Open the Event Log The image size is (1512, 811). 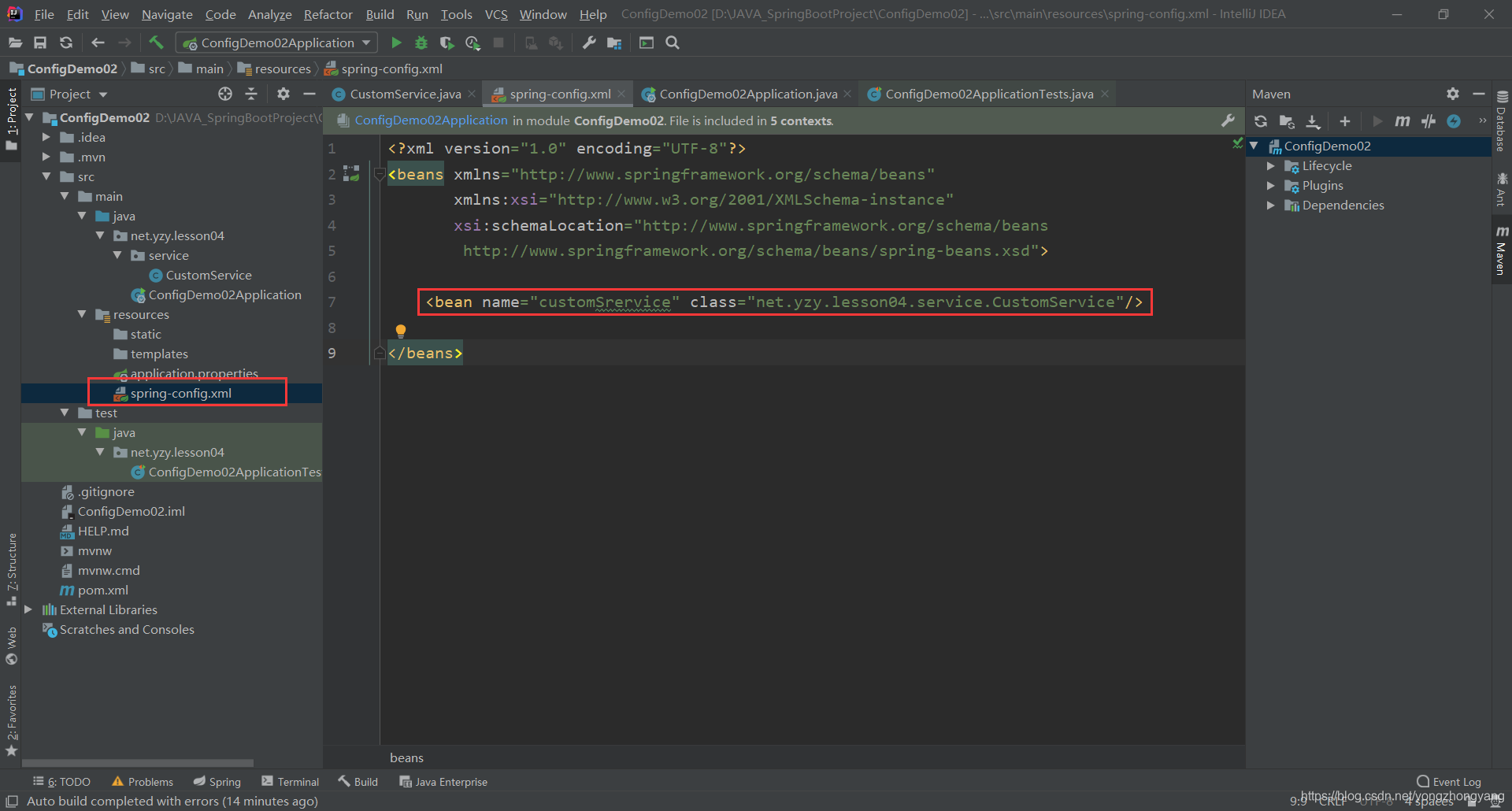point(1449,782)
